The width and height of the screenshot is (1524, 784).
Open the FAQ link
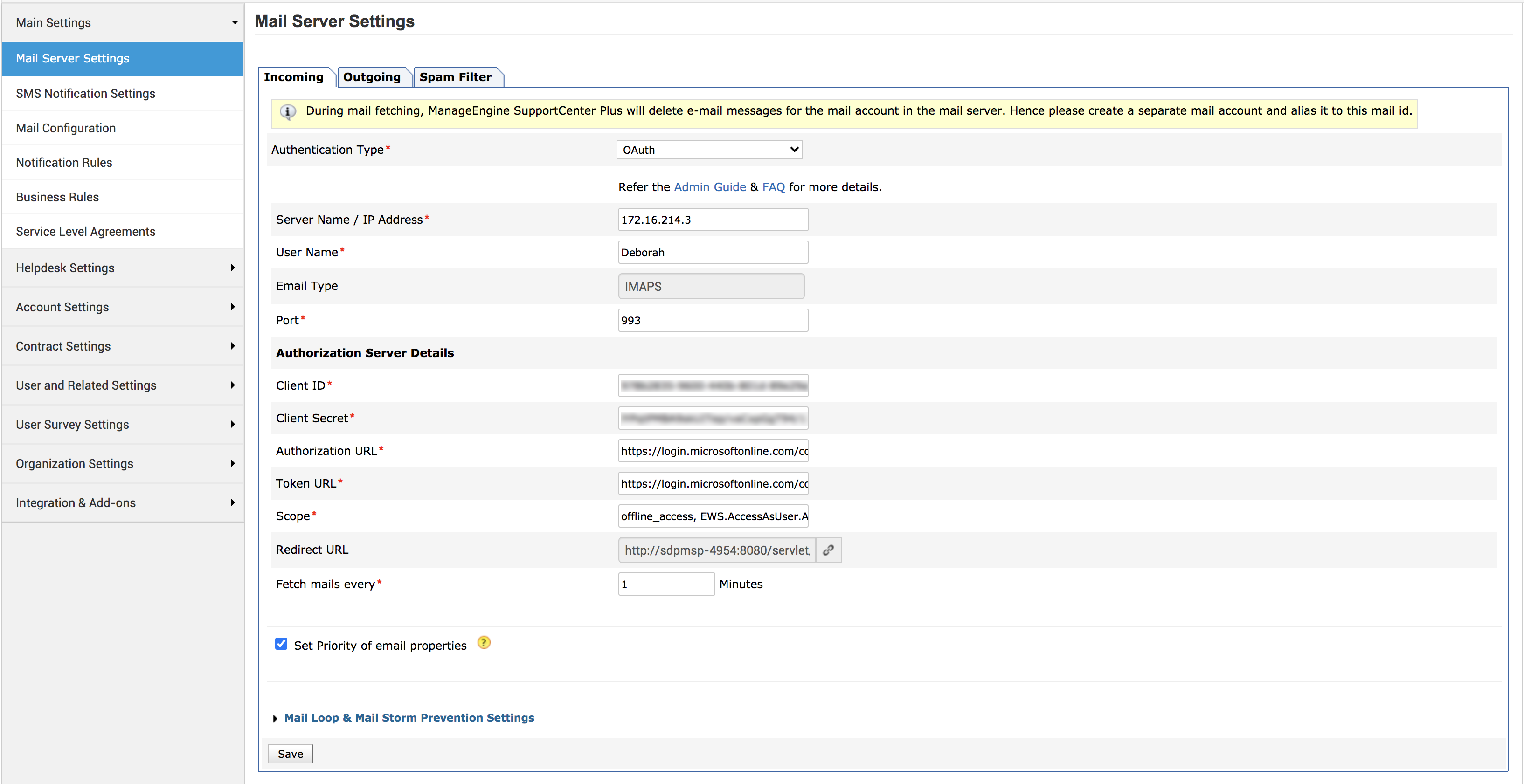click(773, 187)
